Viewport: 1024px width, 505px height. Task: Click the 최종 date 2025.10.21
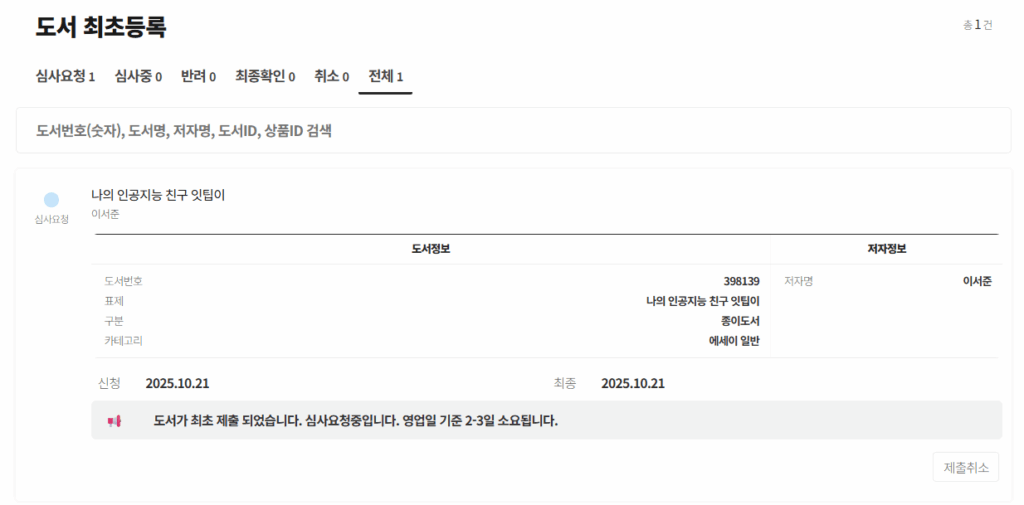point(633,383)
